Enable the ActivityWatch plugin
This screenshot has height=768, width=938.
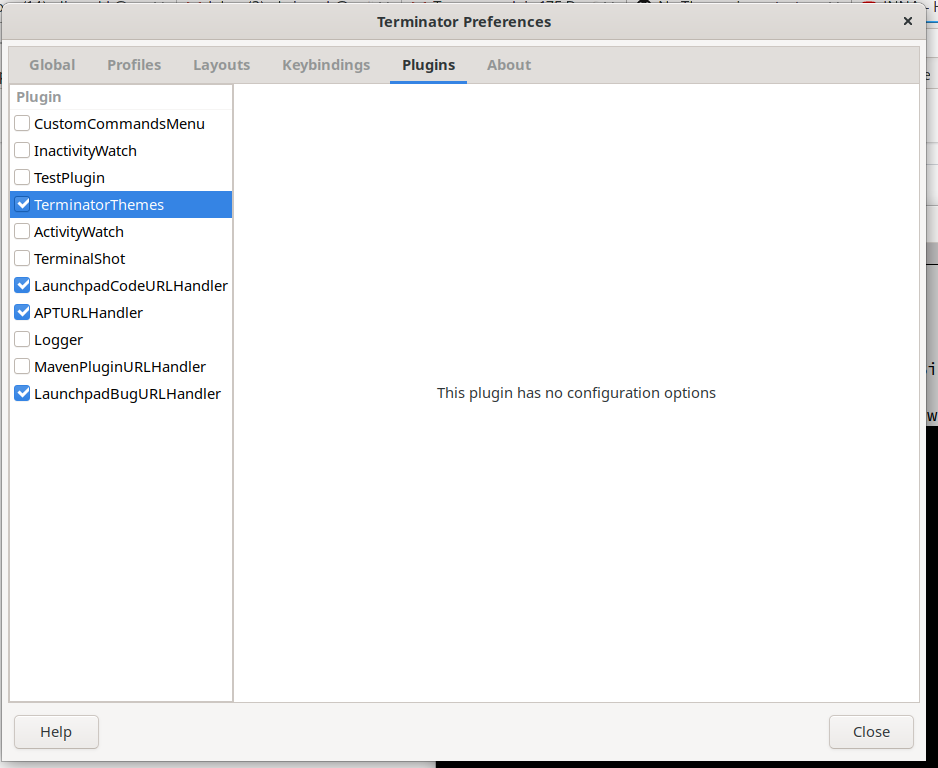[21, 231]
